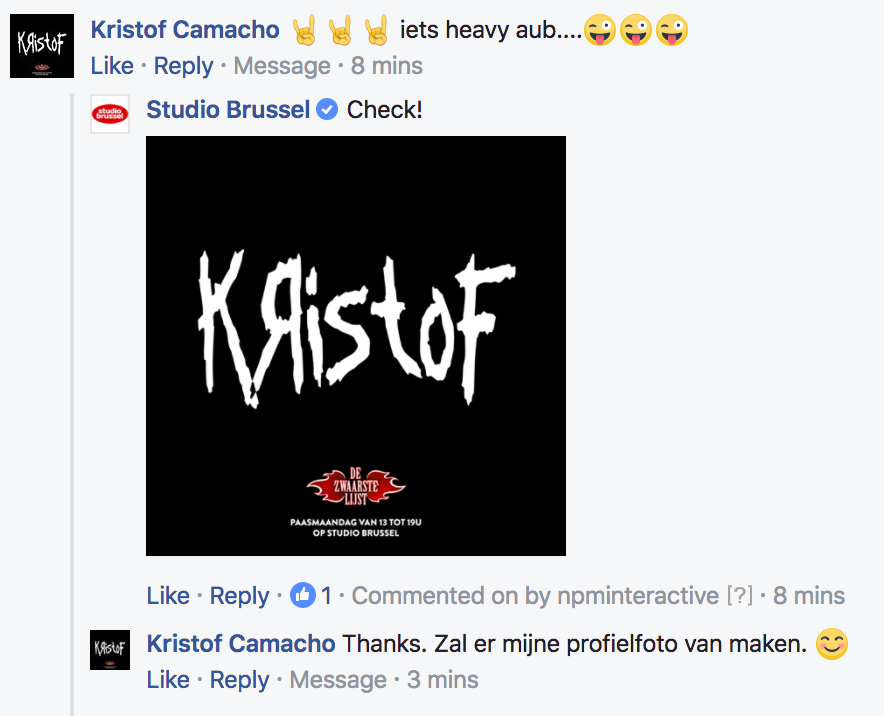This screenshot has width=884, height=716.
Task: Open the 8 mins timestamp on Studio Brussel reply
Action: coord(808,596)
